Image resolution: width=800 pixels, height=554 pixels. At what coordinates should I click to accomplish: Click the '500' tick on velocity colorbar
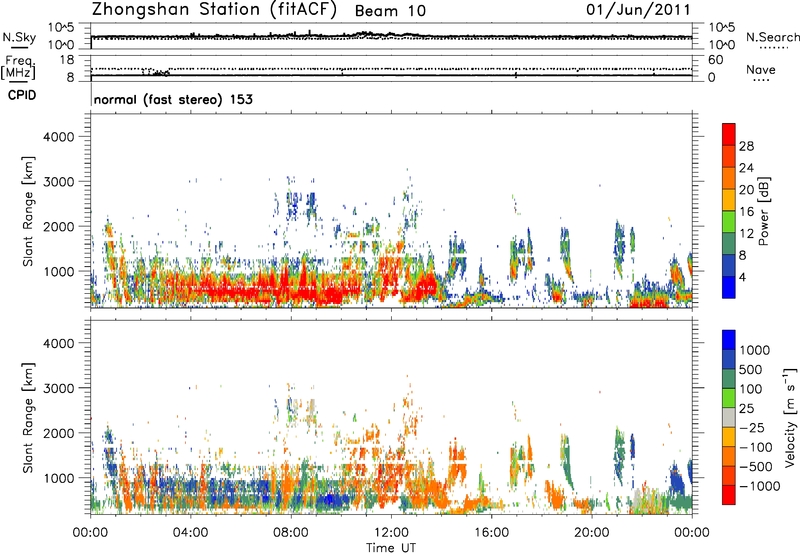point(751,370)
